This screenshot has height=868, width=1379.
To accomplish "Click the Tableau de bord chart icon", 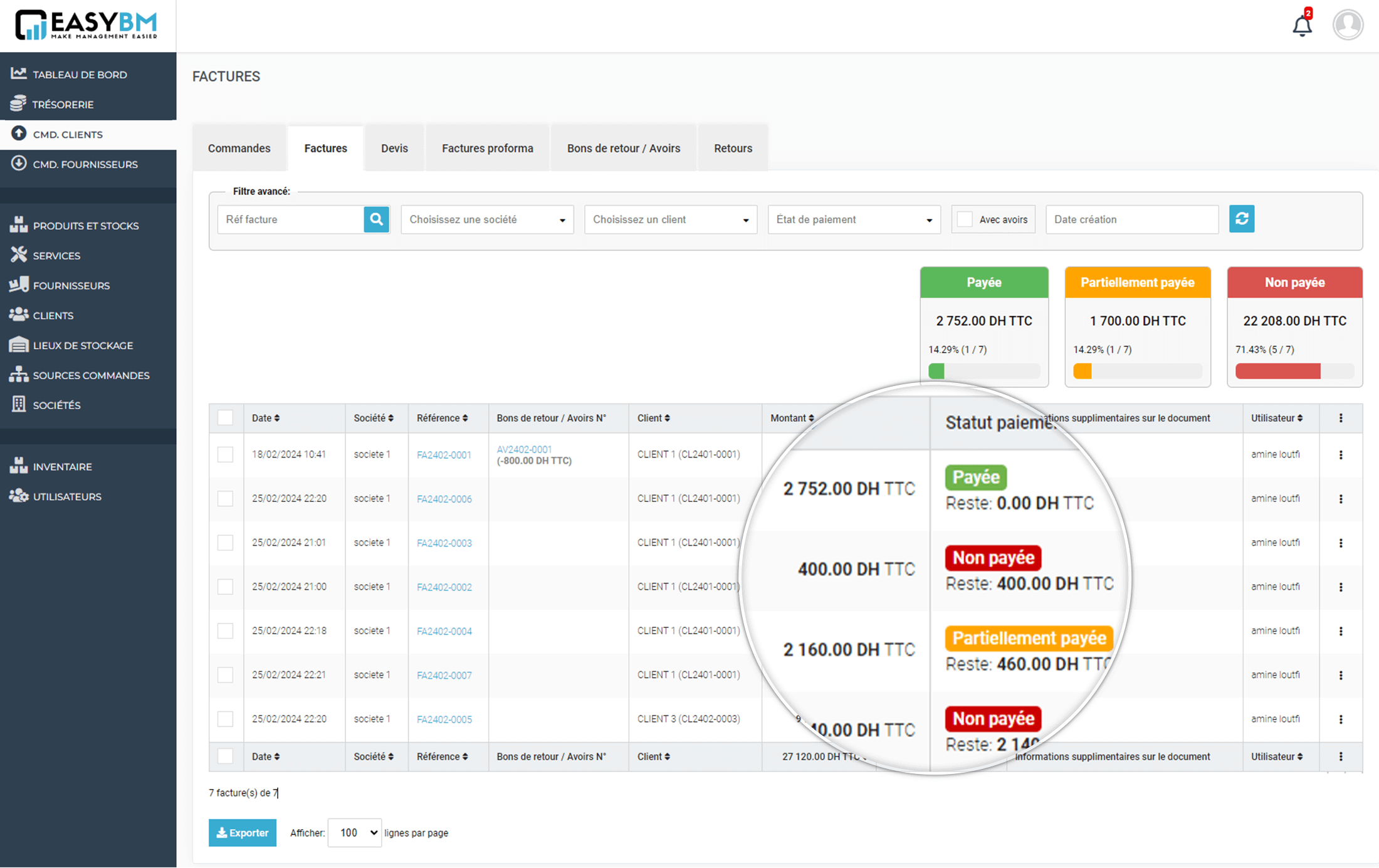I will 19,74.
